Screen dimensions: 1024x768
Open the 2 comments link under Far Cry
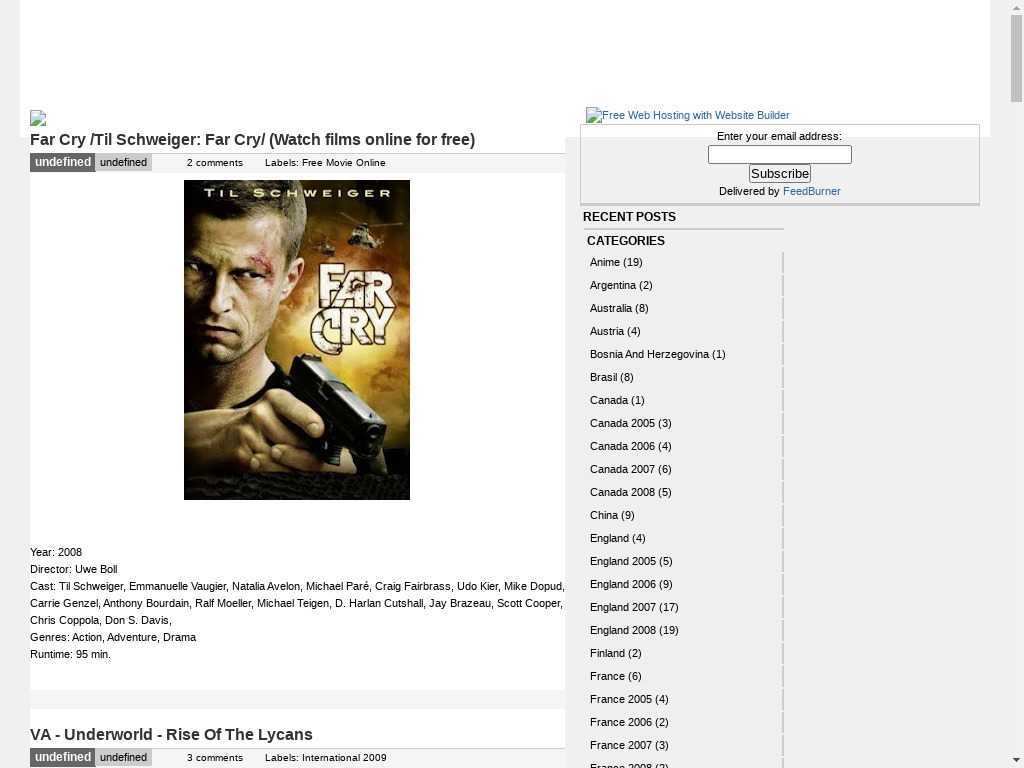[x=215, y=163]
